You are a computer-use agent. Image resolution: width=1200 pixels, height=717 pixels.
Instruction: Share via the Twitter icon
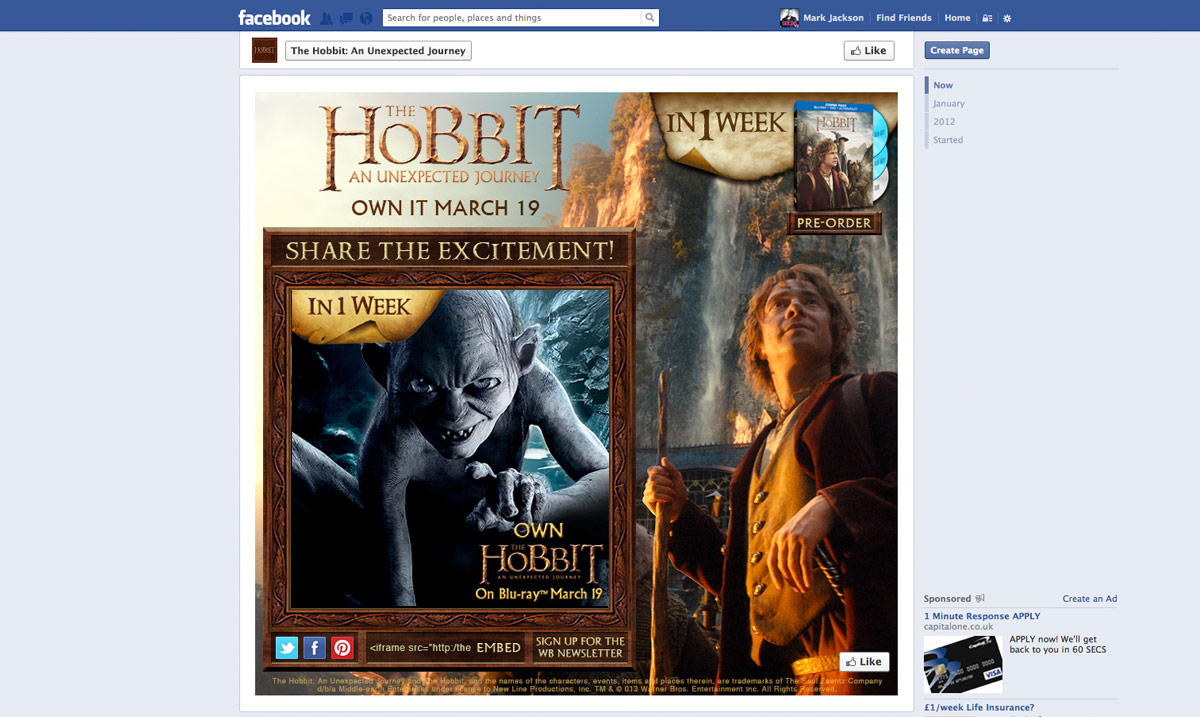coord(287,648)
